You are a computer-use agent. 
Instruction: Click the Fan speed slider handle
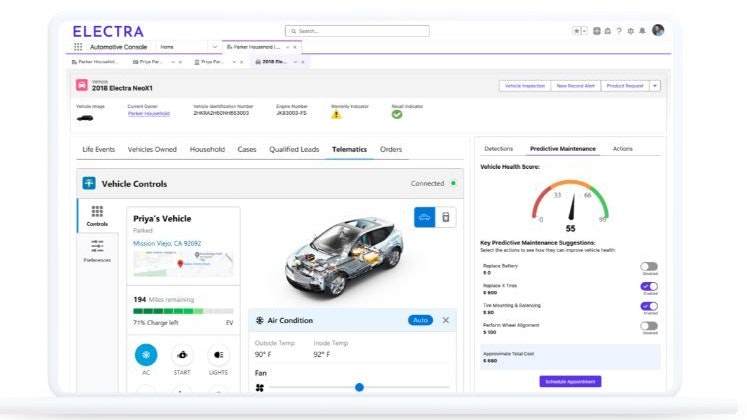(359, 388)
